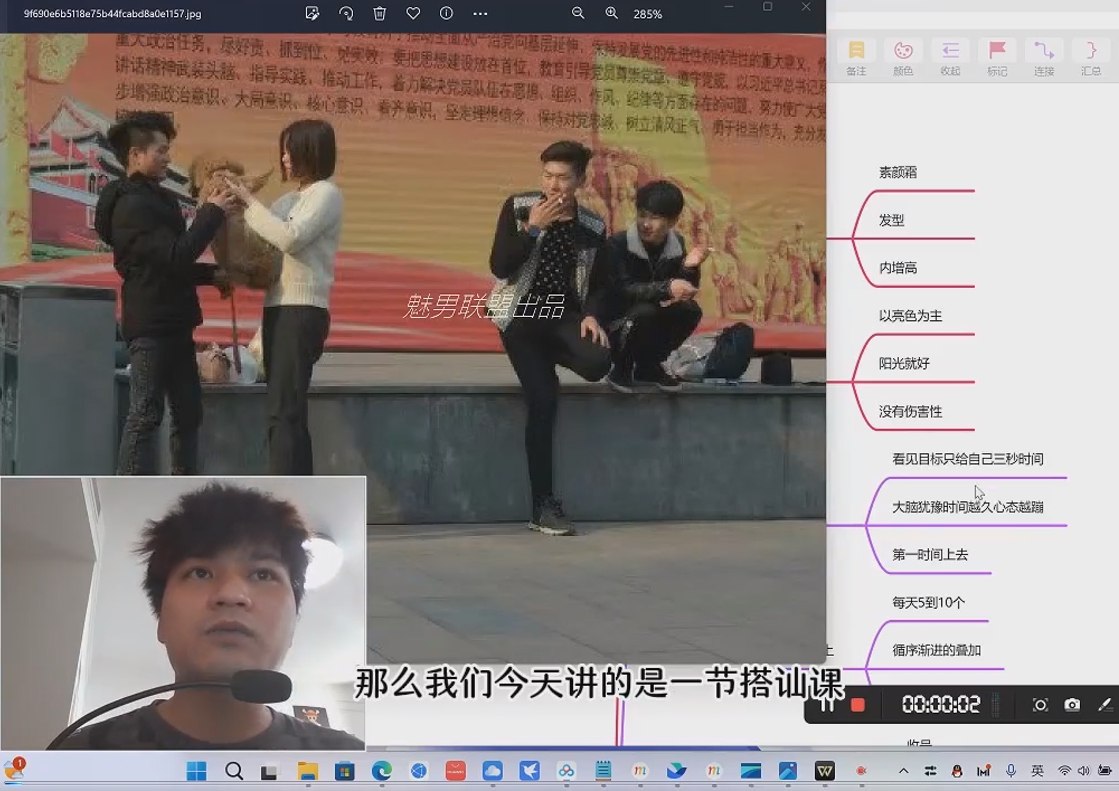Collapse branches with the 收起 tool
This screenshot has width=1119, height=791.
[950, 57]
